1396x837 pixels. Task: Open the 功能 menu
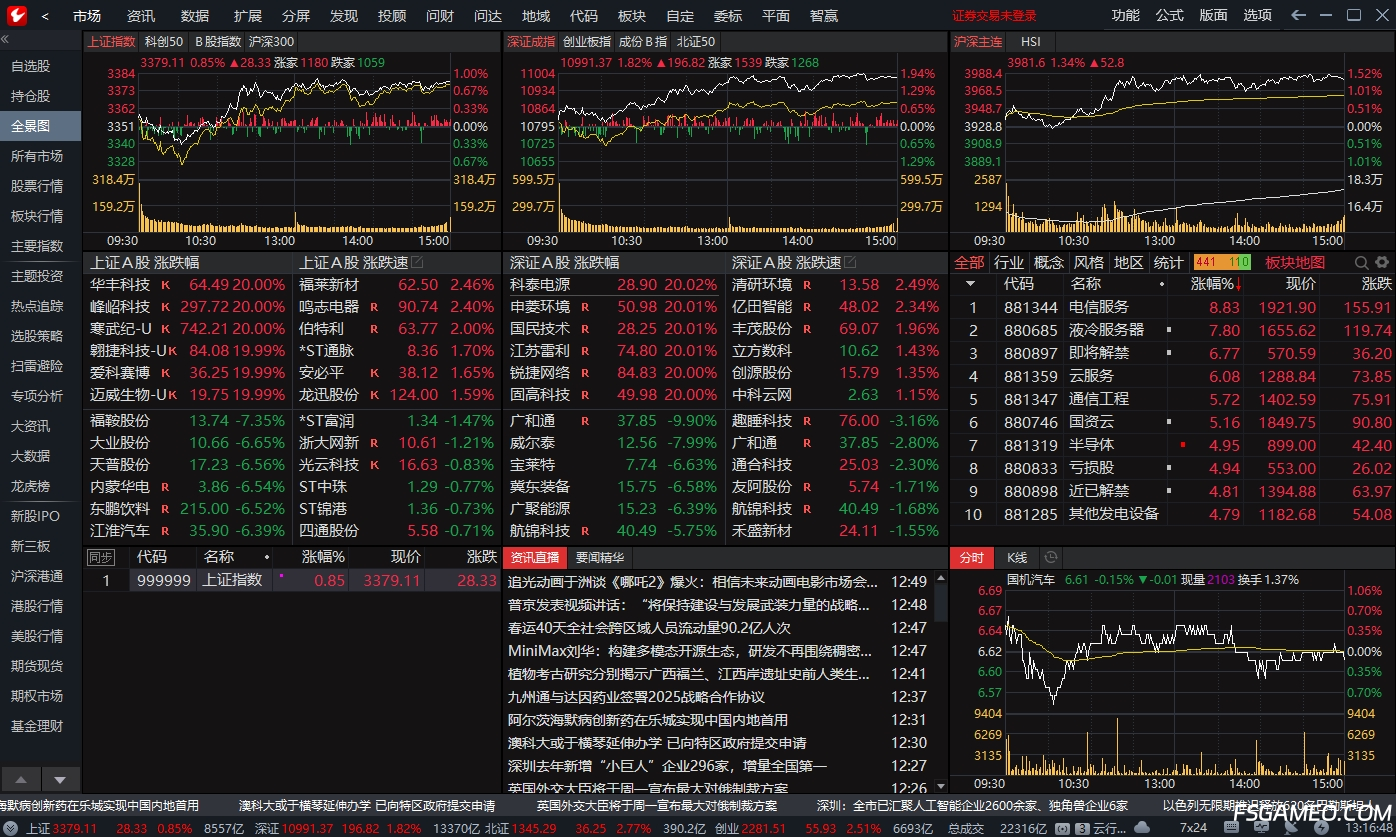(x=1125, y=15)
